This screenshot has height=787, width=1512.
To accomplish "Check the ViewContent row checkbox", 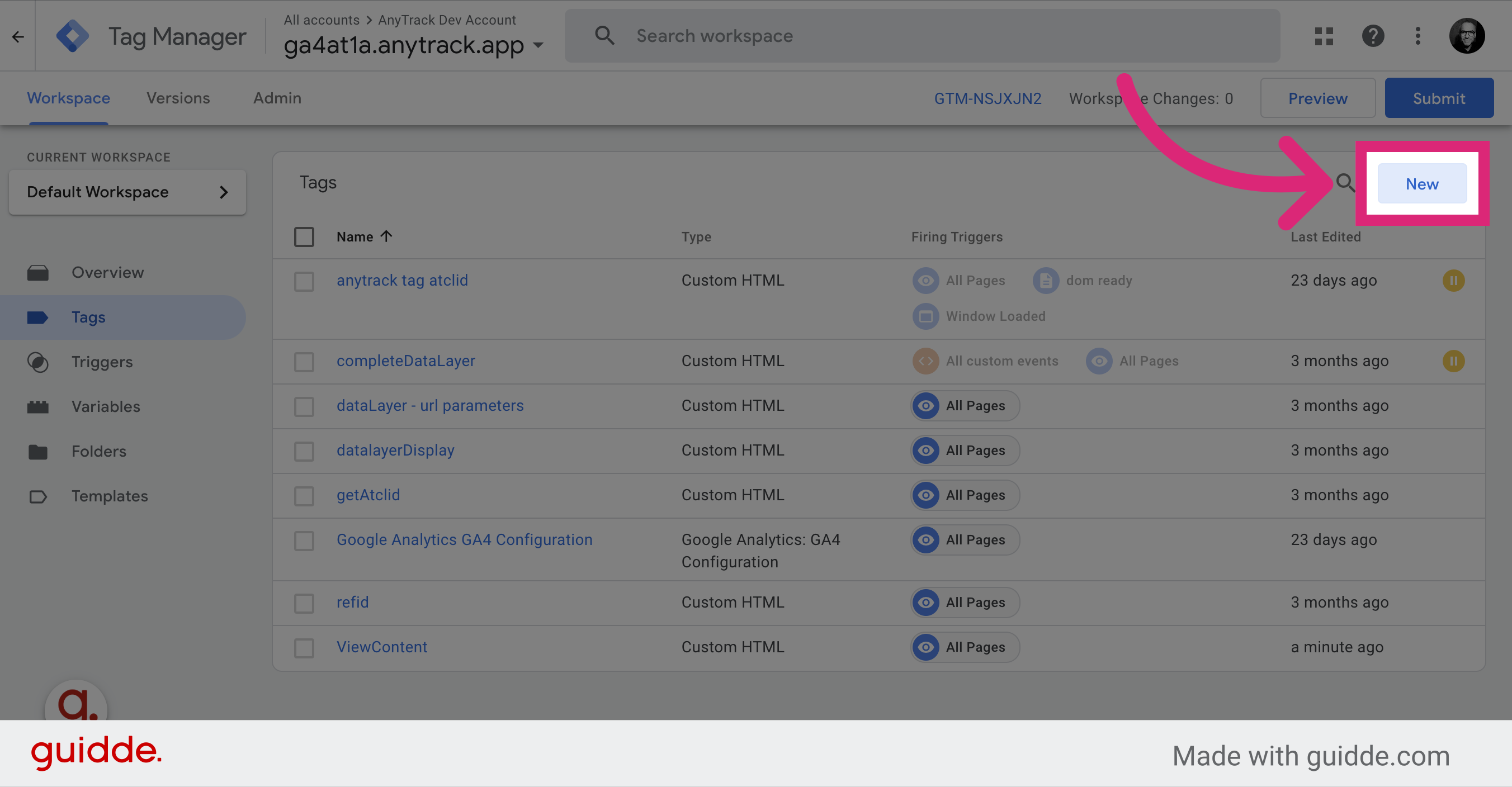I will 304,648.
